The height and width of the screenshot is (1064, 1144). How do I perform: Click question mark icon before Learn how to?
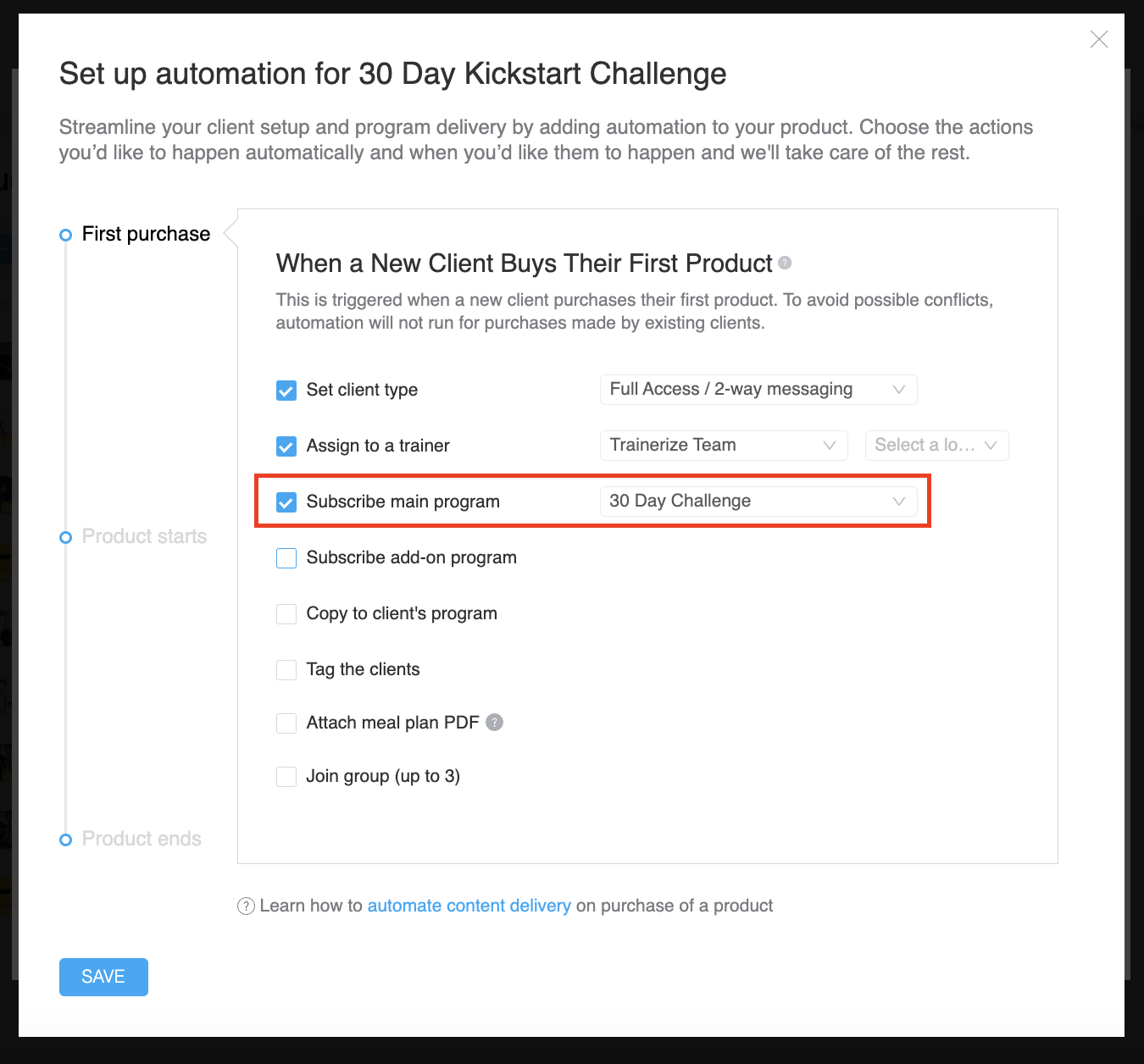pyautogui.click(x=246, y=906)
